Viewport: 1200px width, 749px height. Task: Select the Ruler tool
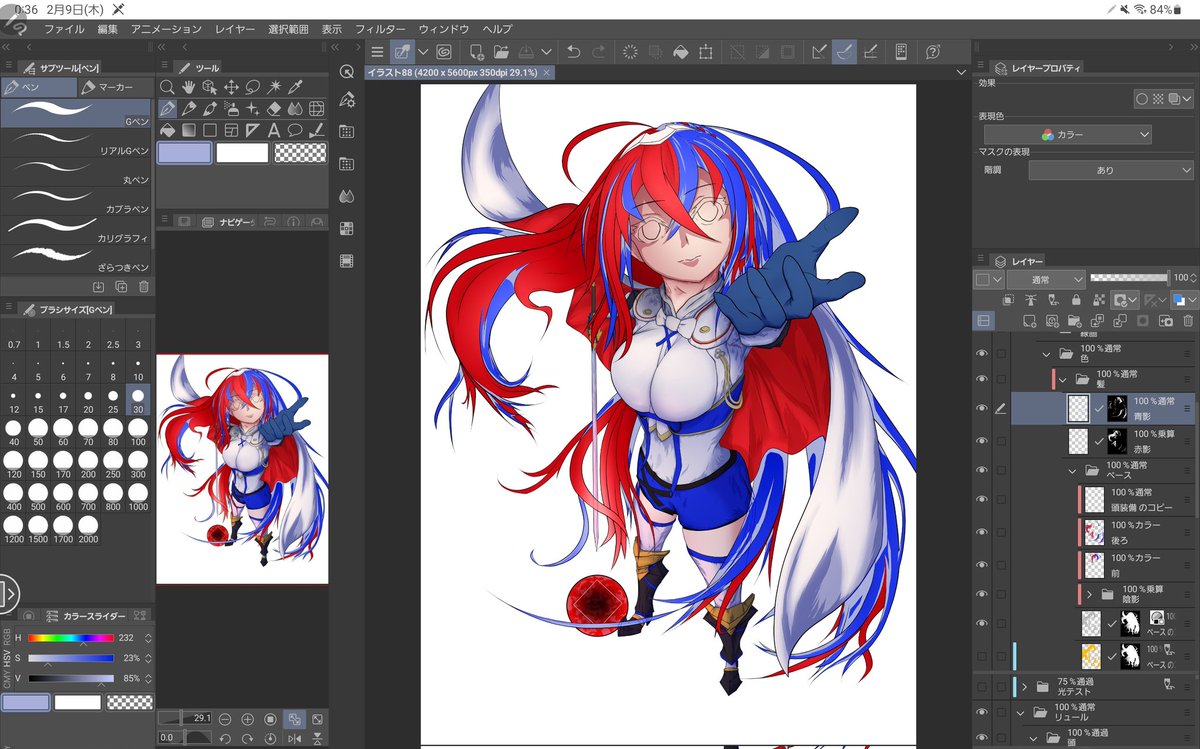pyautogui.click(x=253, y=130)
